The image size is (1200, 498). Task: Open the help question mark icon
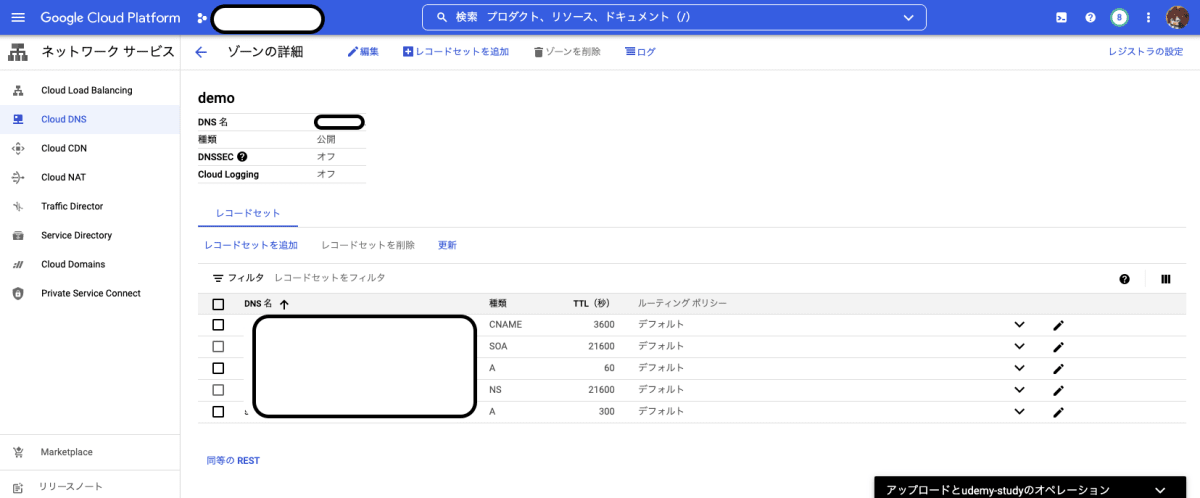(x=1090, y=18)
